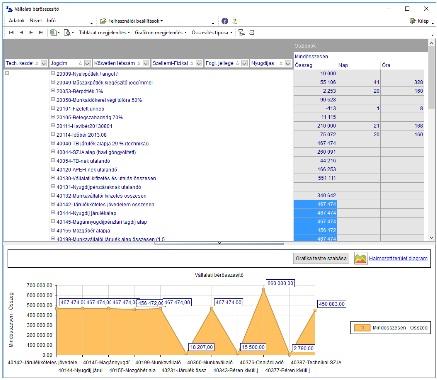Click the document preview icon with magnifier

click(x=67, y=33)
